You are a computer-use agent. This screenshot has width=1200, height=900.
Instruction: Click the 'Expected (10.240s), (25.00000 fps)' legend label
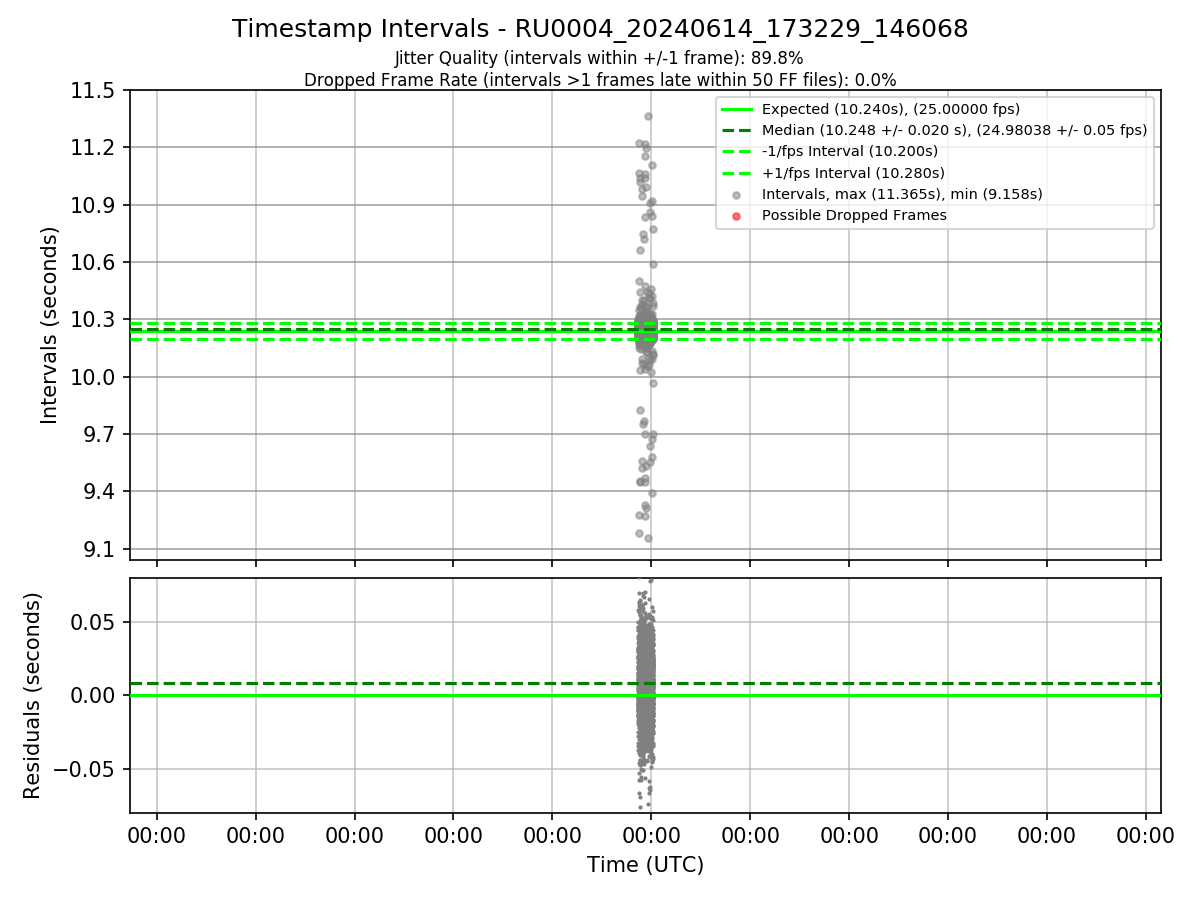890,109
